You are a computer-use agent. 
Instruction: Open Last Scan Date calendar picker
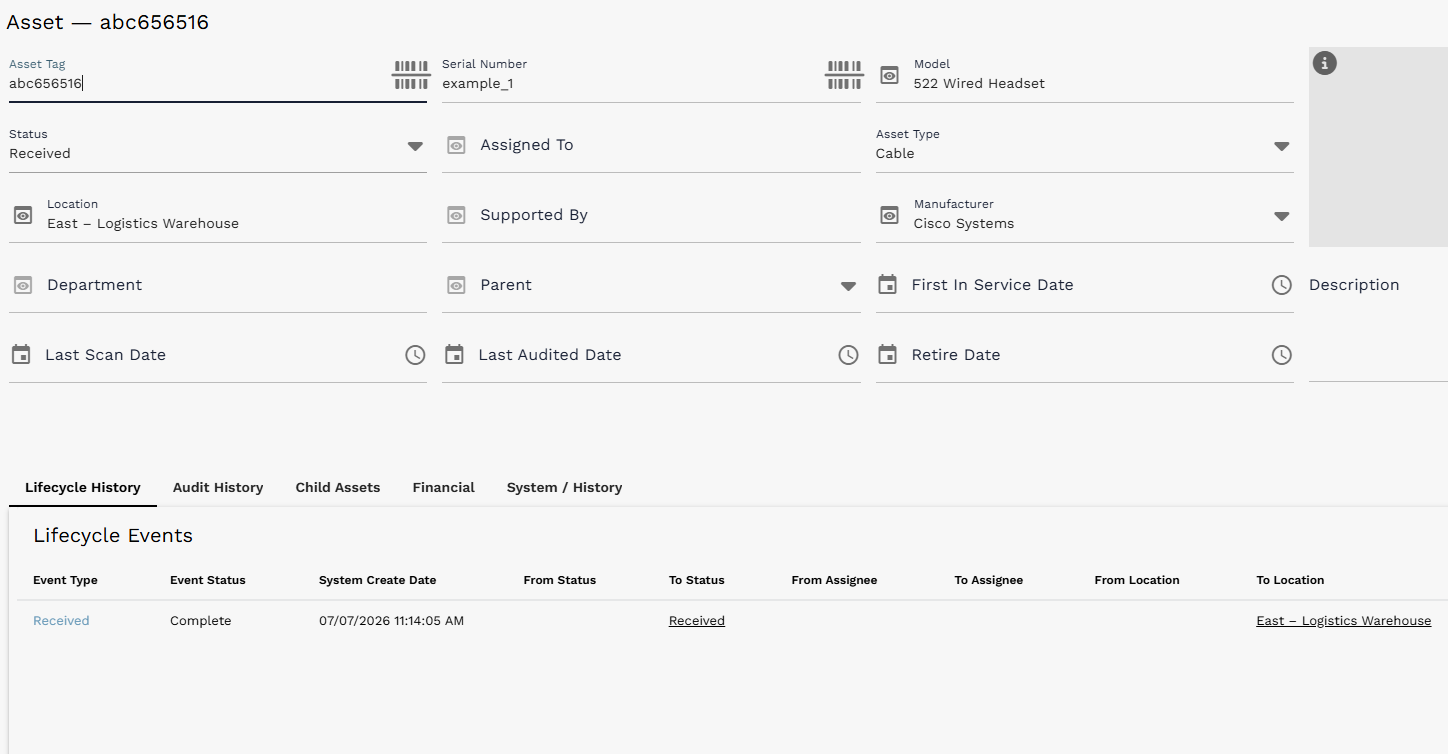[20, 355]
